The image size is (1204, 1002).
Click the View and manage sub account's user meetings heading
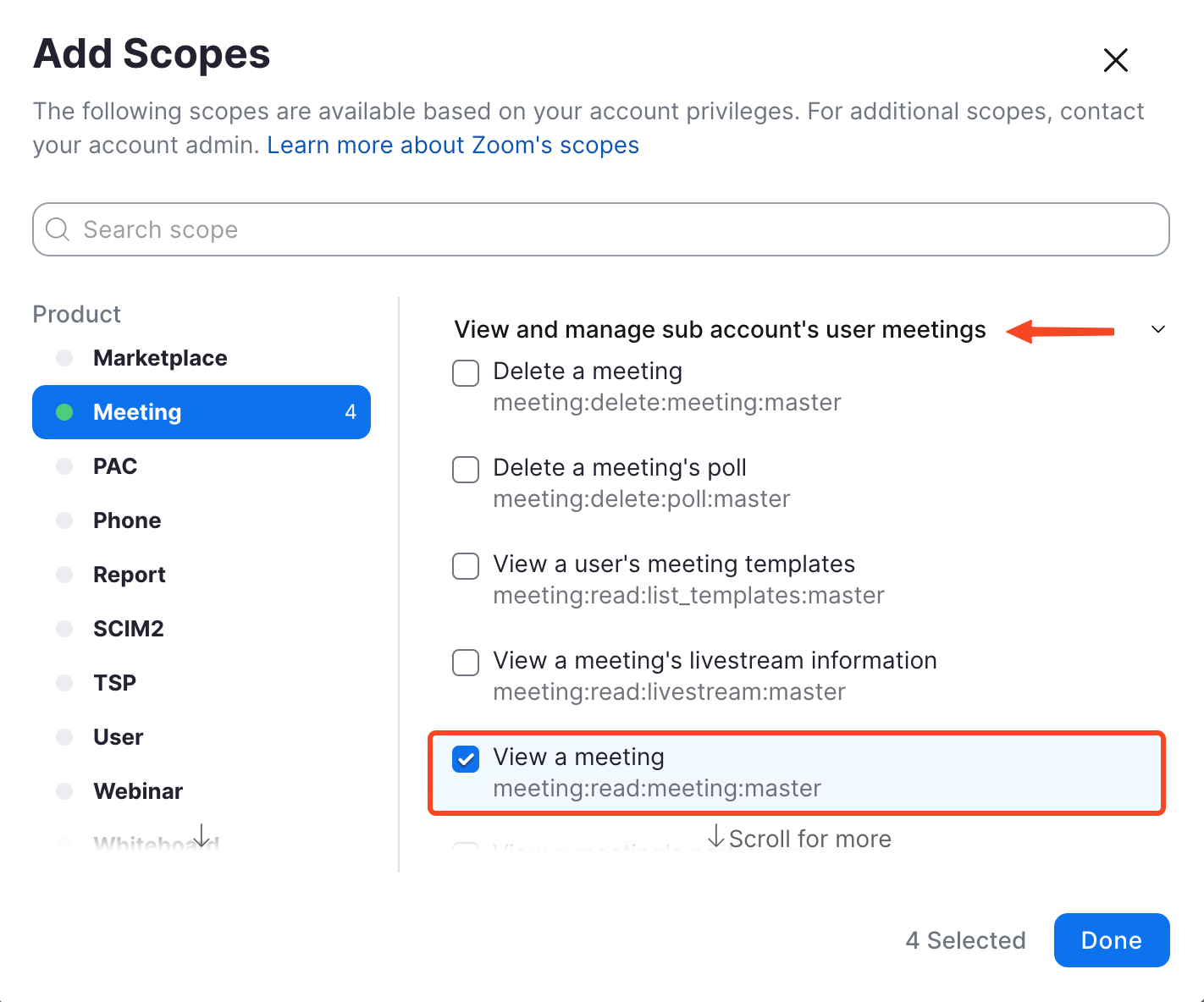click(x=721, y=329)
